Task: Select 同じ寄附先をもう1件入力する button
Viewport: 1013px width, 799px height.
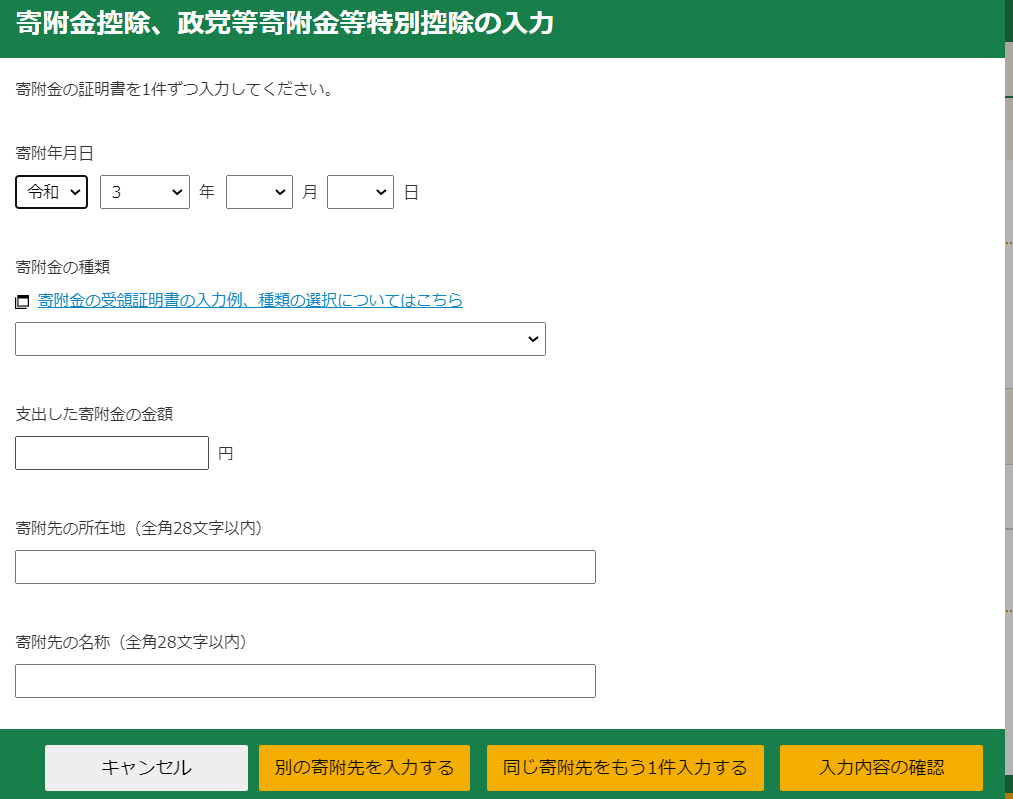Action: tap(625, 768)
